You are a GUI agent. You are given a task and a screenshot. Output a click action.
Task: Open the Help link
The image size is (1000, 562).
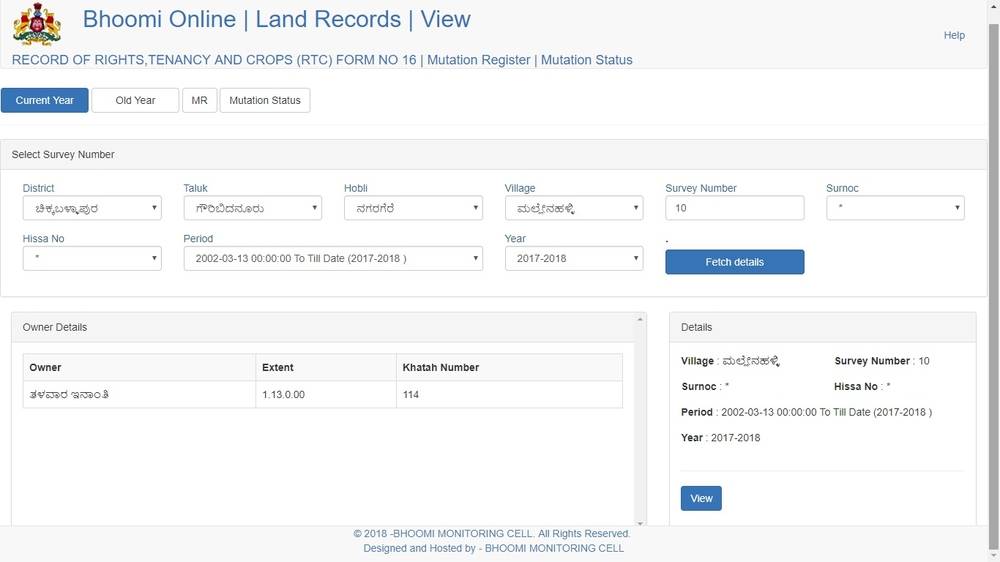tap(954, 35)
